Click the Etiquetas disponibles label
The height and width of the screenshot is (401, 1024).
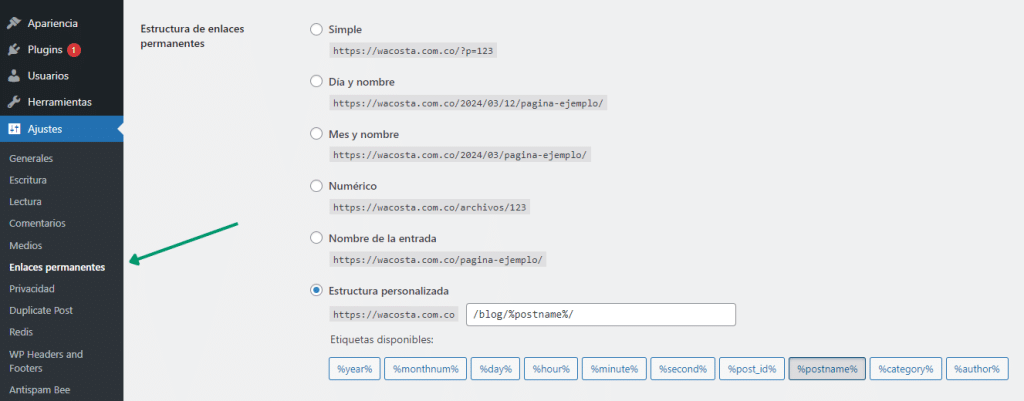coord(382,340)
